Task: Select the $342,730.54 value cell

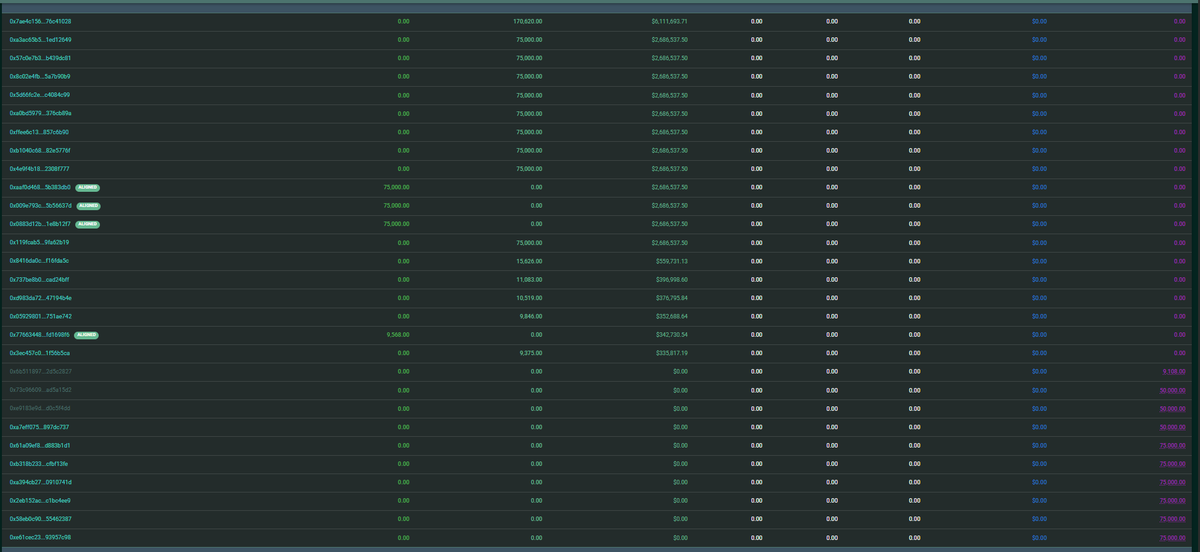Action: [x=671, y=335]
